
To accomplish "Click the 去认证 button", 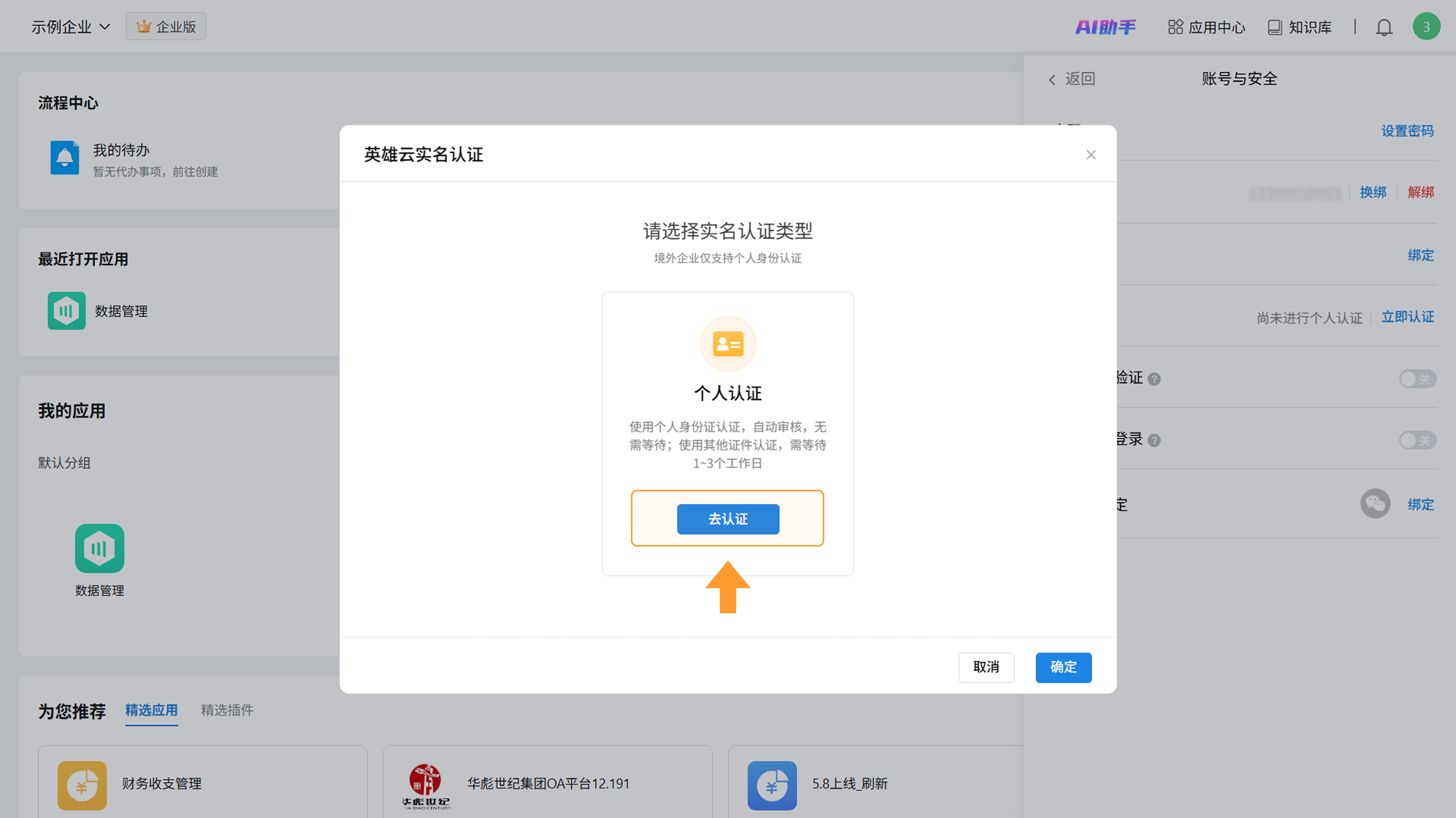I will 728,519.
